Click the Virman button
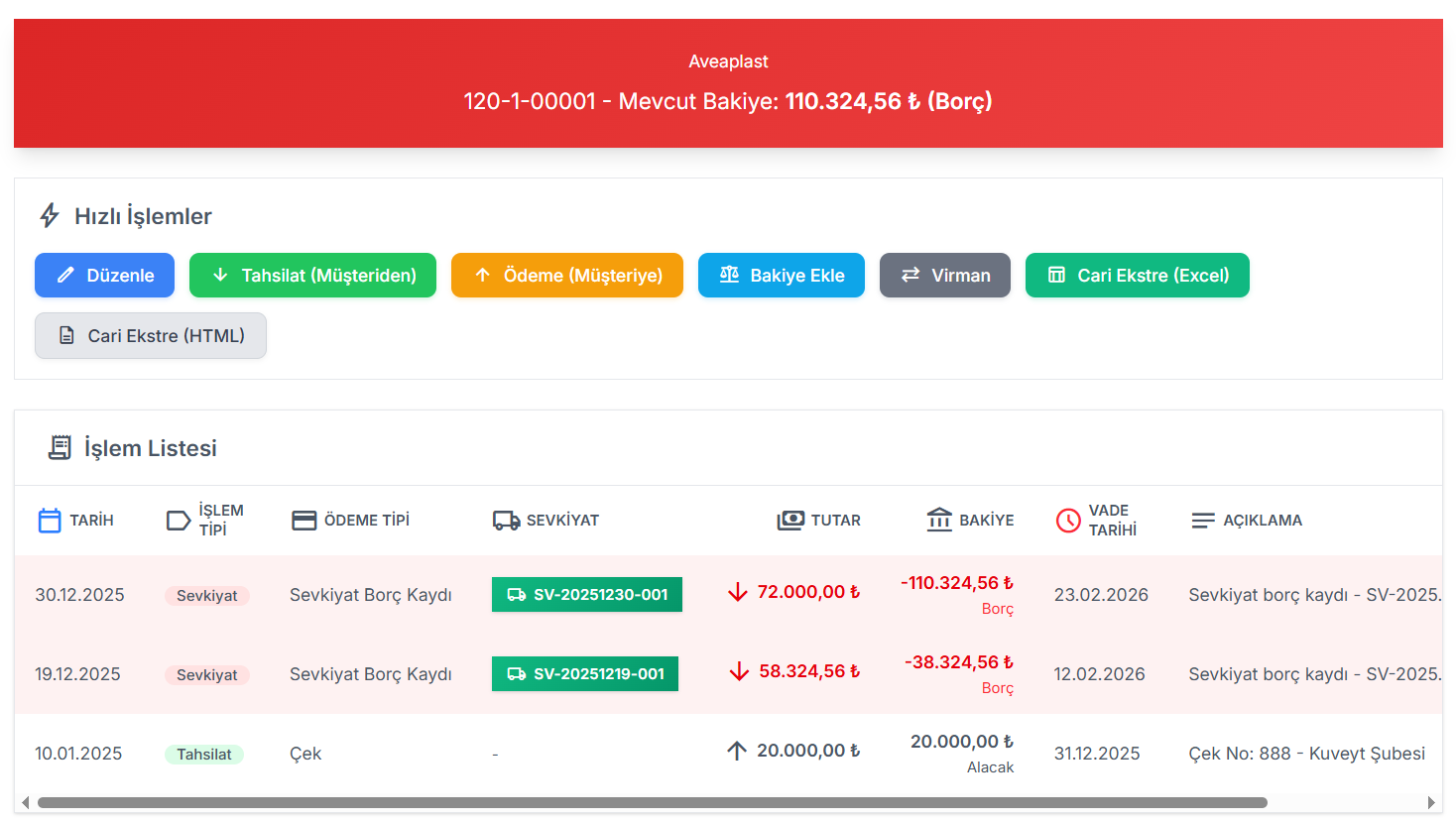 (x=944, y=275)
